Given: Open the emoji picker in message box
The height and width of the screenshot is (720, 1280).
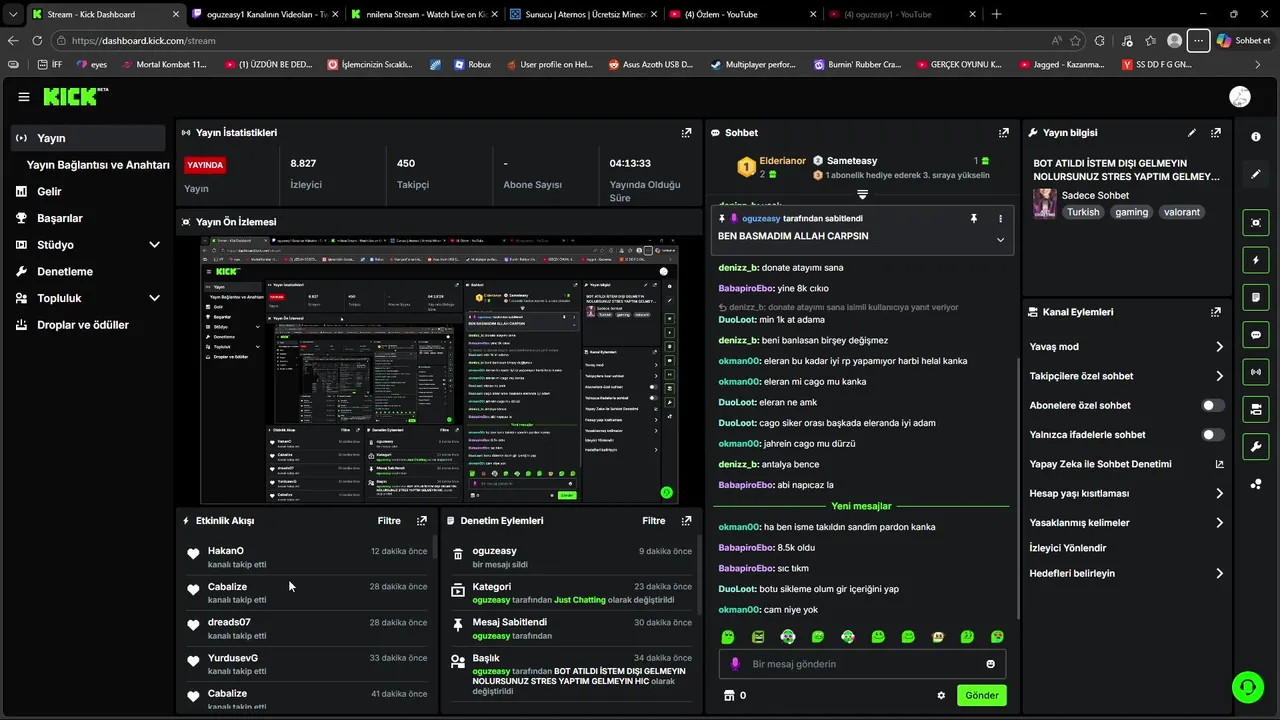Looking at the screenshot, I should (x=991, y=664).
